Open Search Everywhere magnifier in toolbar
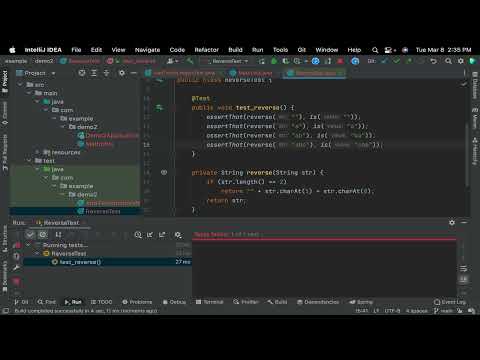The image size is (480, 360). pyautogui.click(x=448, y=61)
